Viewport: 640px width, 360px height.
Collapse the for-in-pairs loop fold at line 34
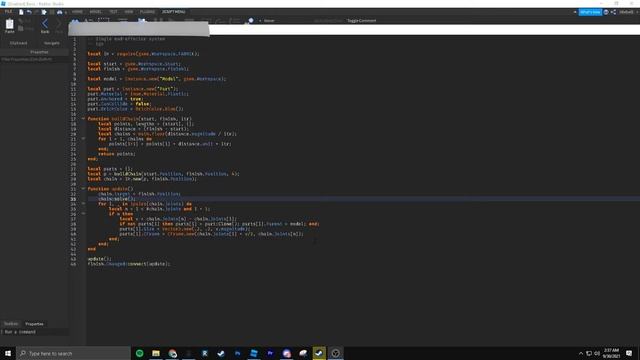pyautogui.click(x=83, y=204)
